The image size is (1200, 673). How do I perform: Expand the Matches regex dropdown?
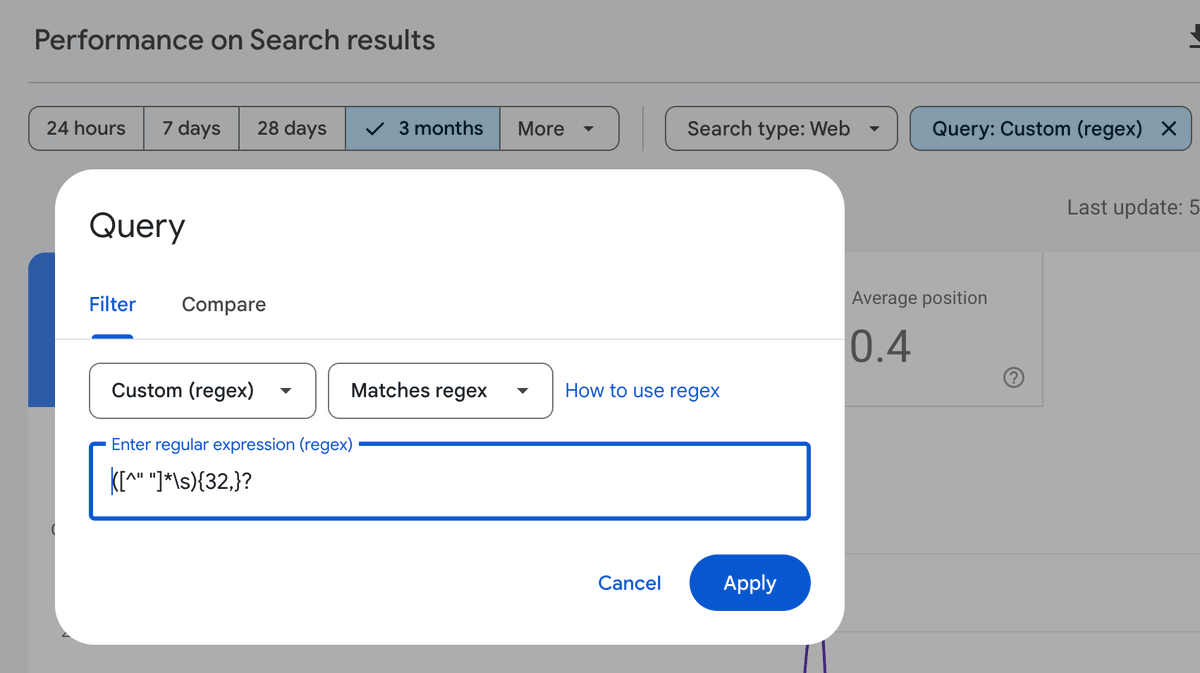pyautogui.click(x=522, y=391)
